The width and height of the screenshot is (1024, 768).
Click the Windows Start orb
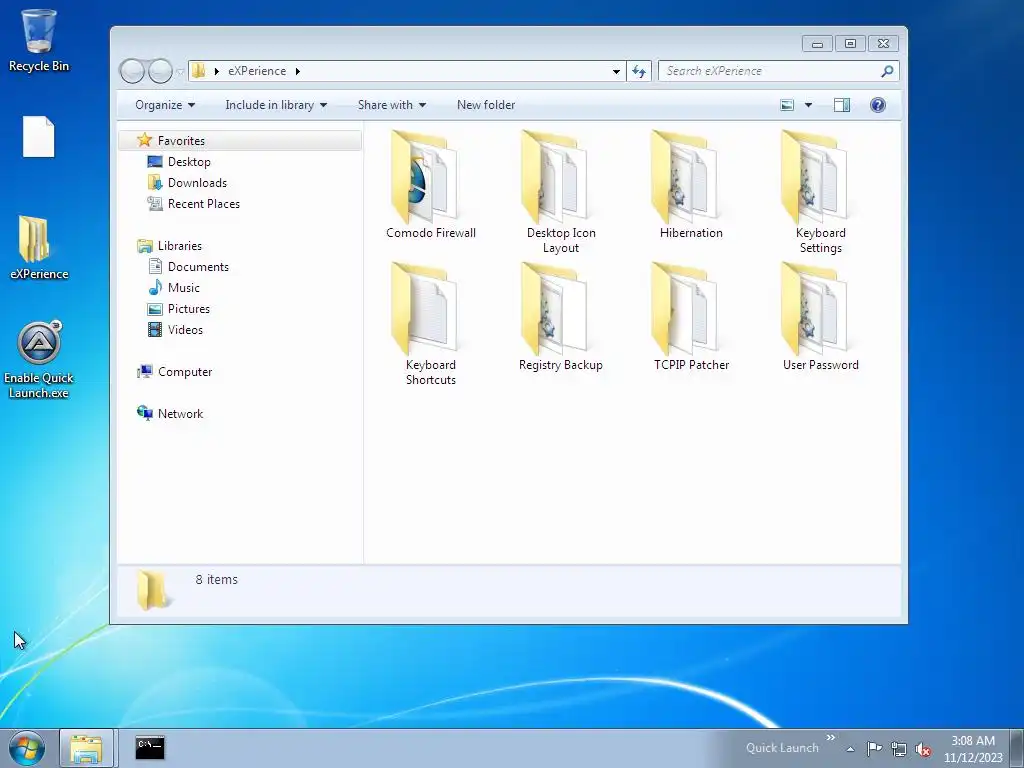tap(27, 748)
